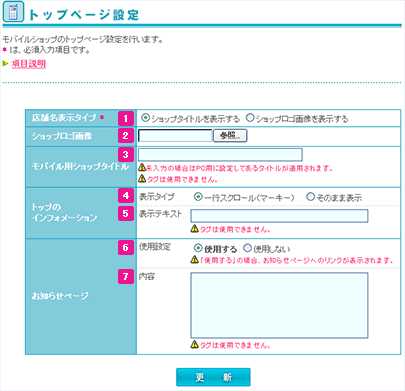
Task: Click the ショップロゴ画像 row label
Action: (62, 136)
